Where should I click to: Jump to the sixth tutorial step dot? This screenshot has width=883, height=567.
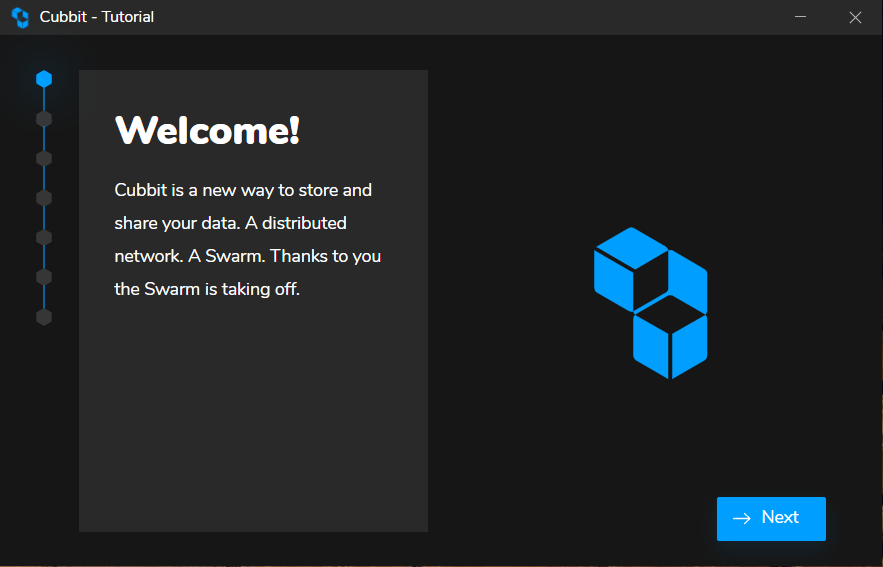[44, 277]
